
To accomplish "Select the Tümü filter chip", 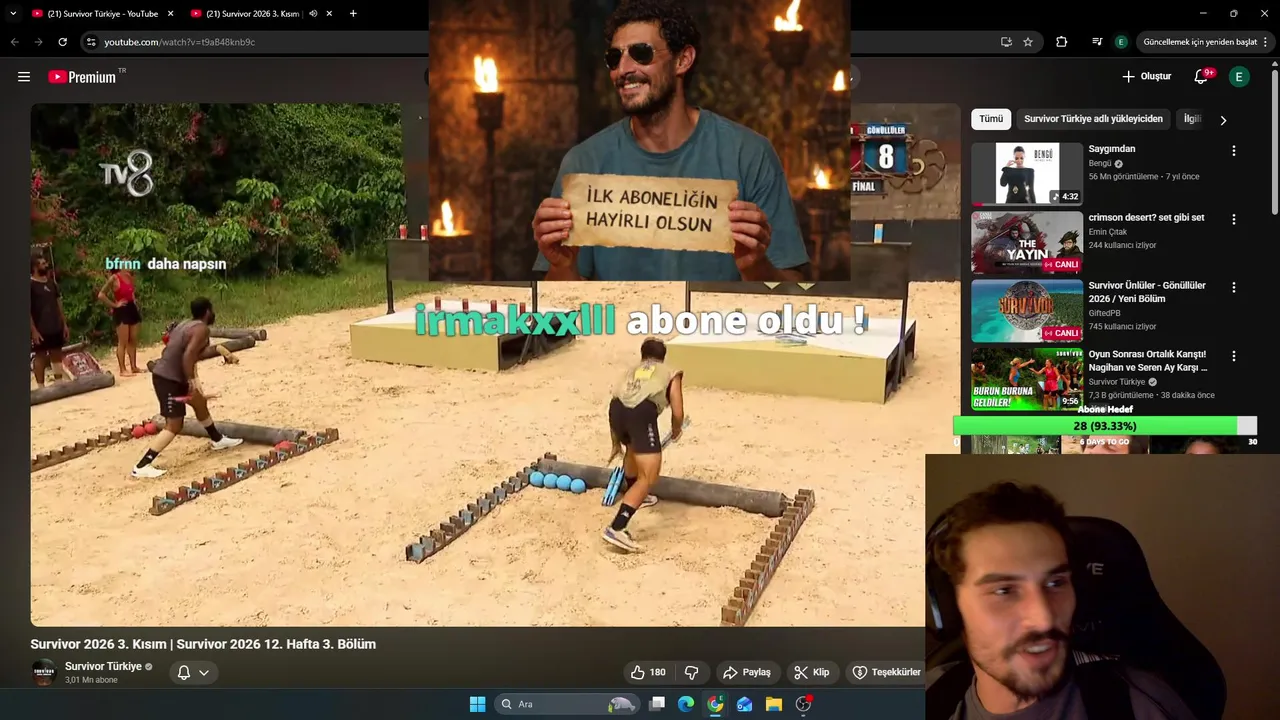I will click(991, 119).
